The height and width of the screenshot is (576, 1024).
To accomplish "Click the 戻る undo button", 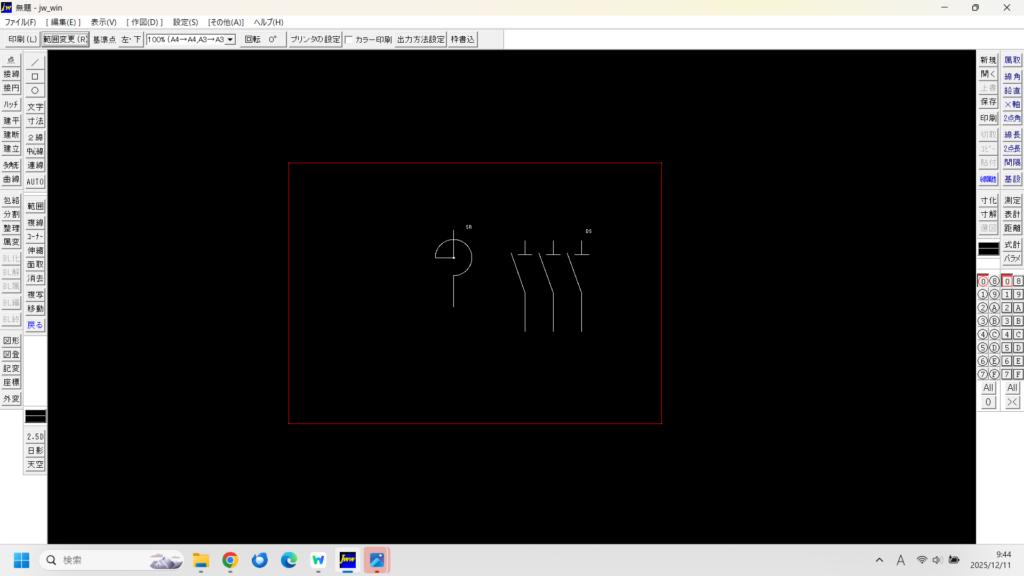I will point(35,325).
